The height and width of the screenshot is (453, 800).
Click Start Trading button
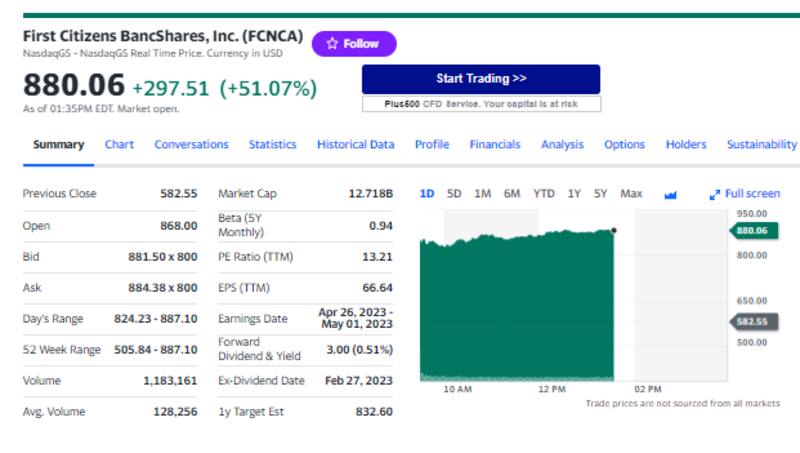[x=481, y=79]
